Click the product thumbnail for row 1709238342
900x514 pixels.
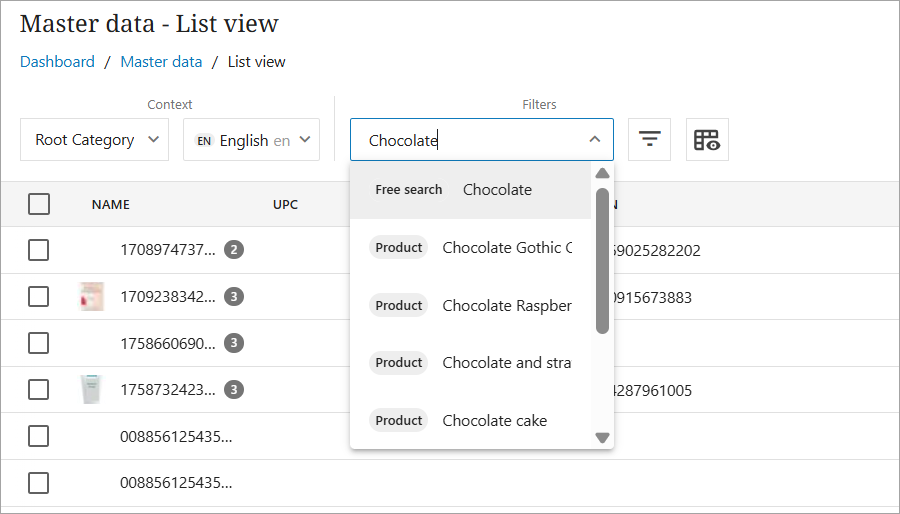tap(91, 297)
